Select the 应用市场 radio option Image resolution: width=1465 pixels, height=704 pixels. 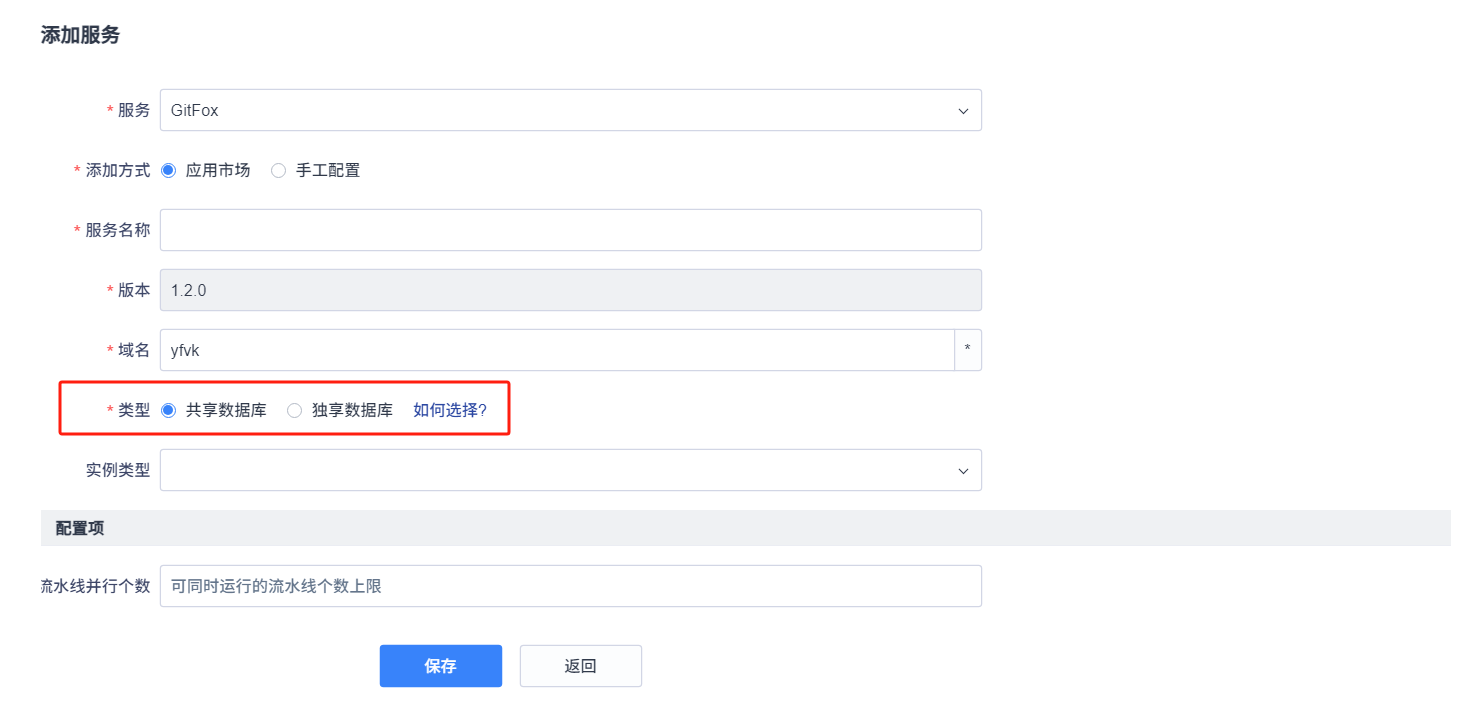click(x=168, y=170)
